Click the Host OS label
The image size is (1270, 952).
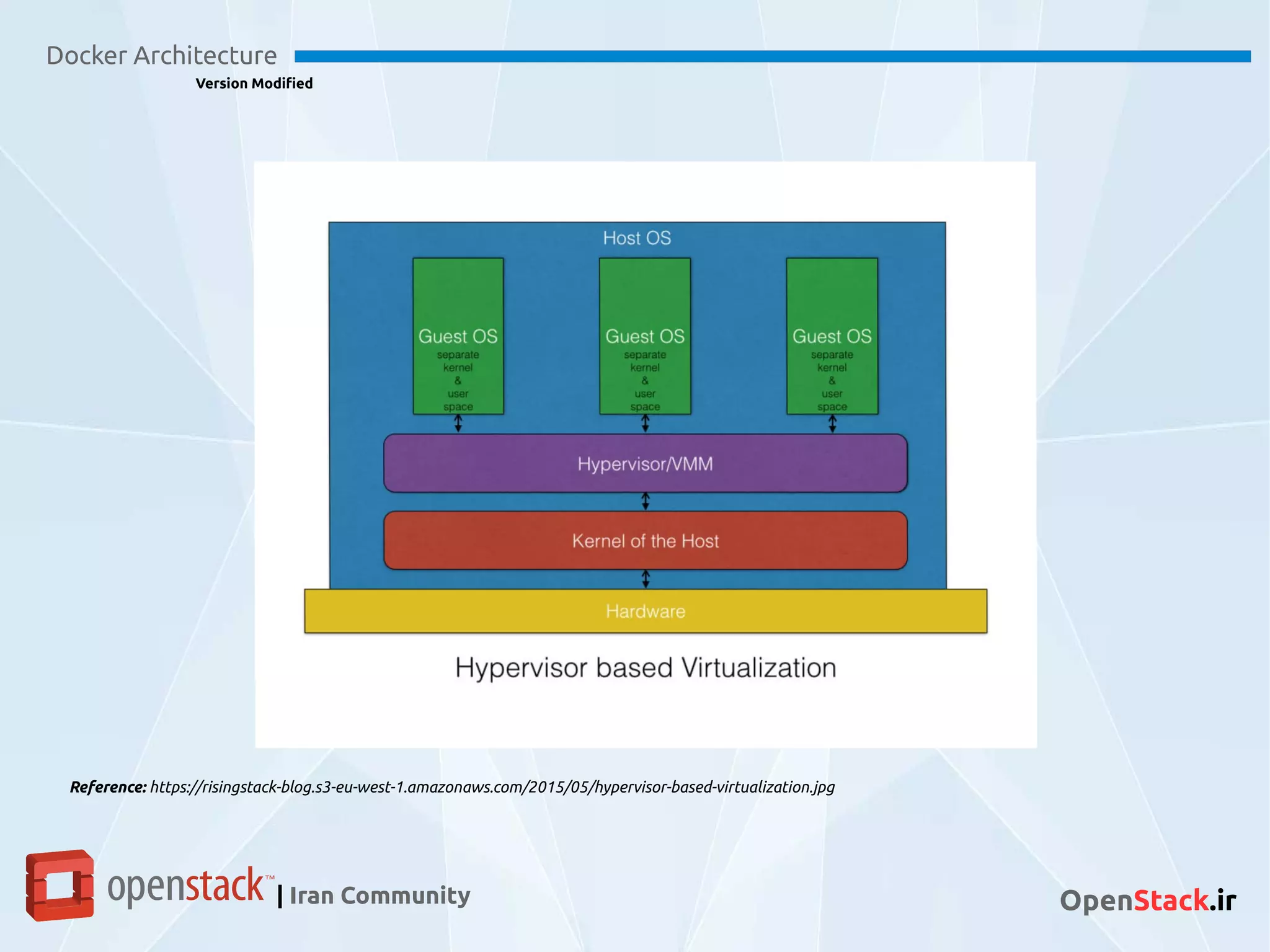click(637, 238)
